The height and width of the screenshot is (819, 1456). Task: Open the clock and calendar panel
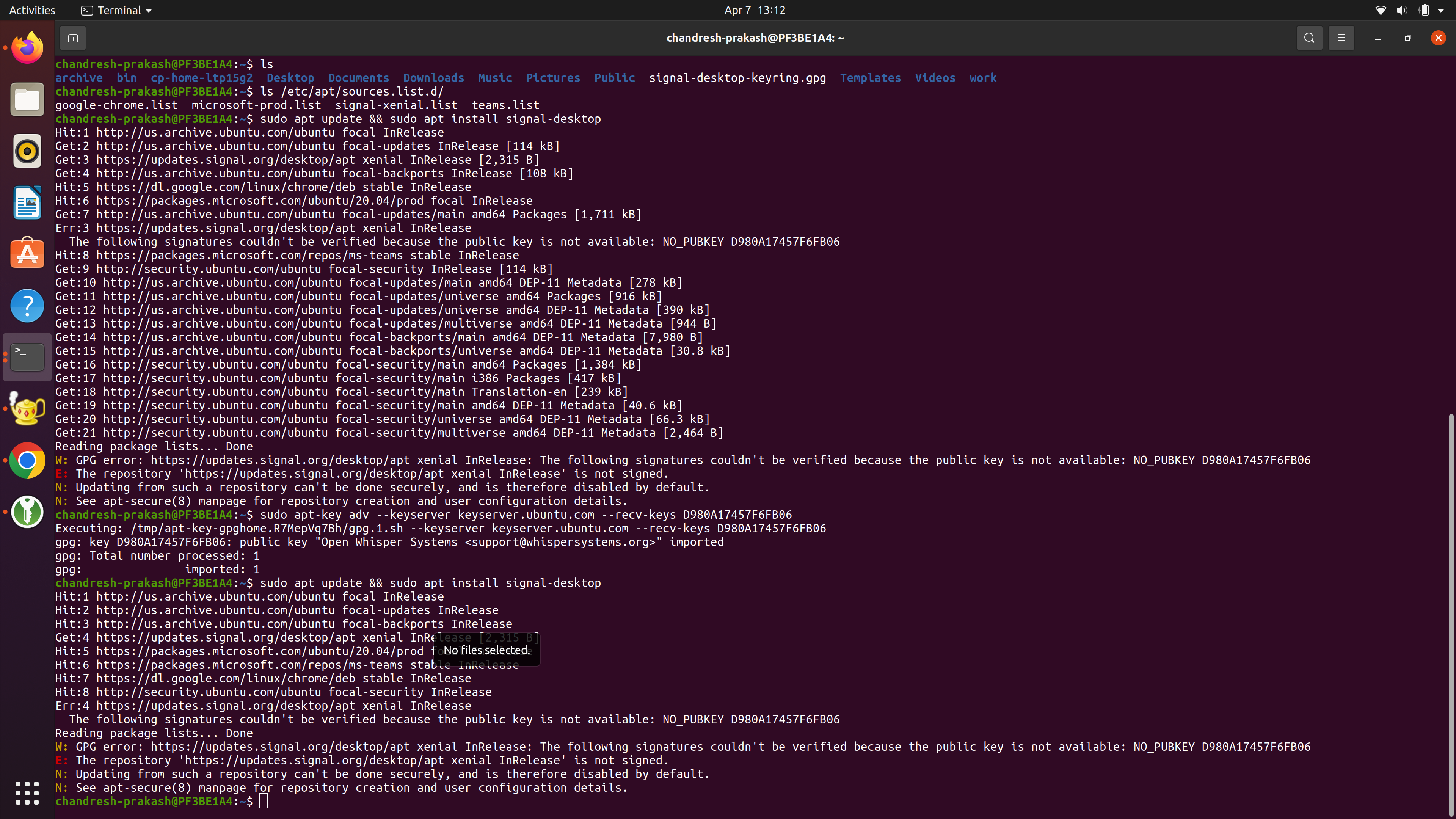(755, 10)
